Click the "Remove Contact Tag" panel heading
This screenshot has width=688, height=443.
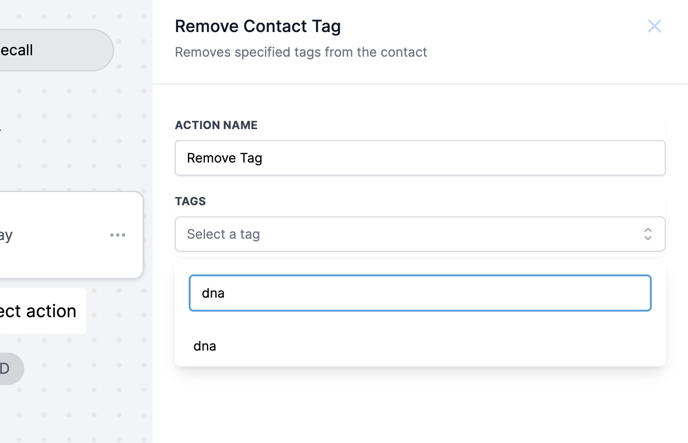tap(258, 26)
